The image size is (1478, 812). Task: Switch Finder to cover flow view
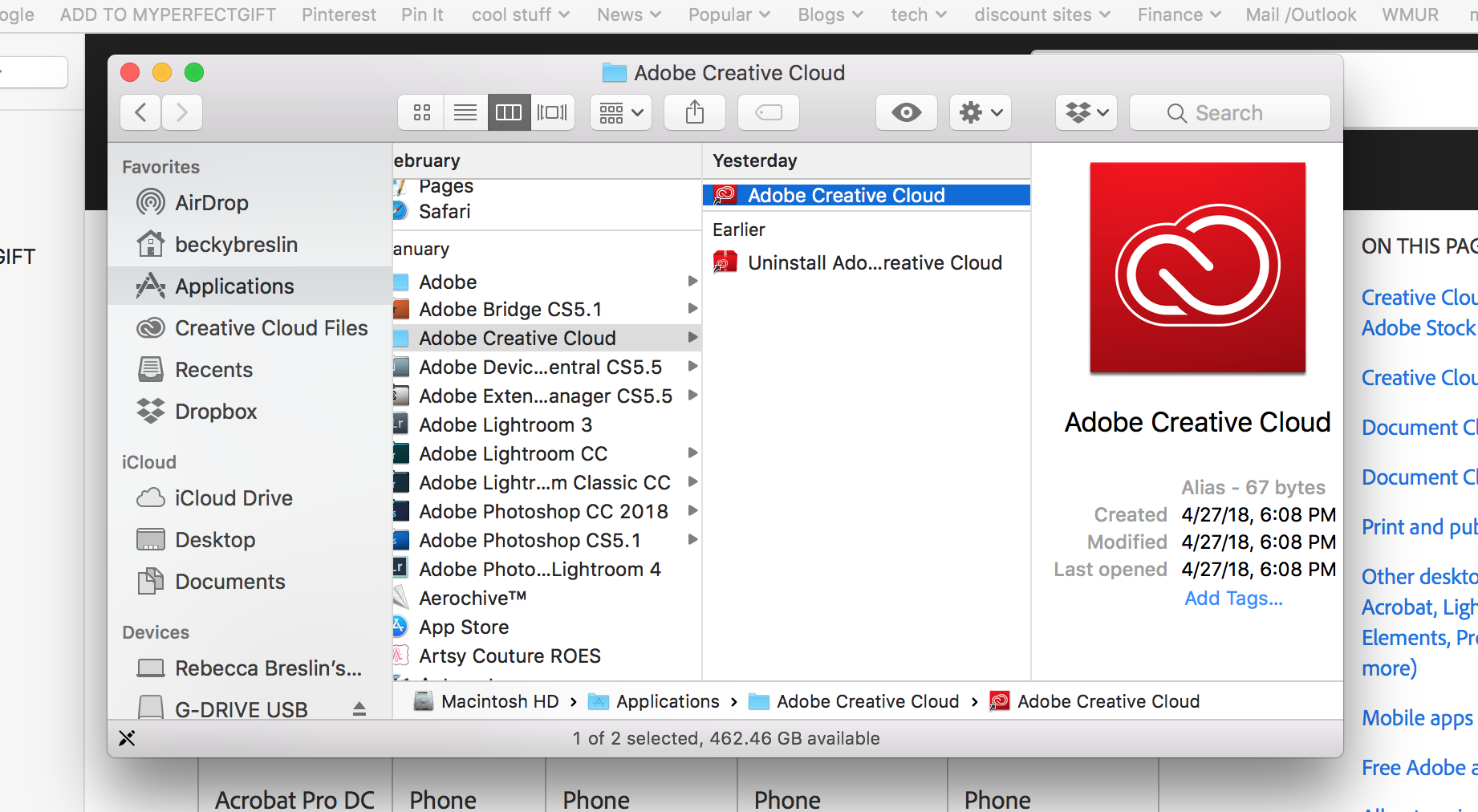click(x=552, y=112)
